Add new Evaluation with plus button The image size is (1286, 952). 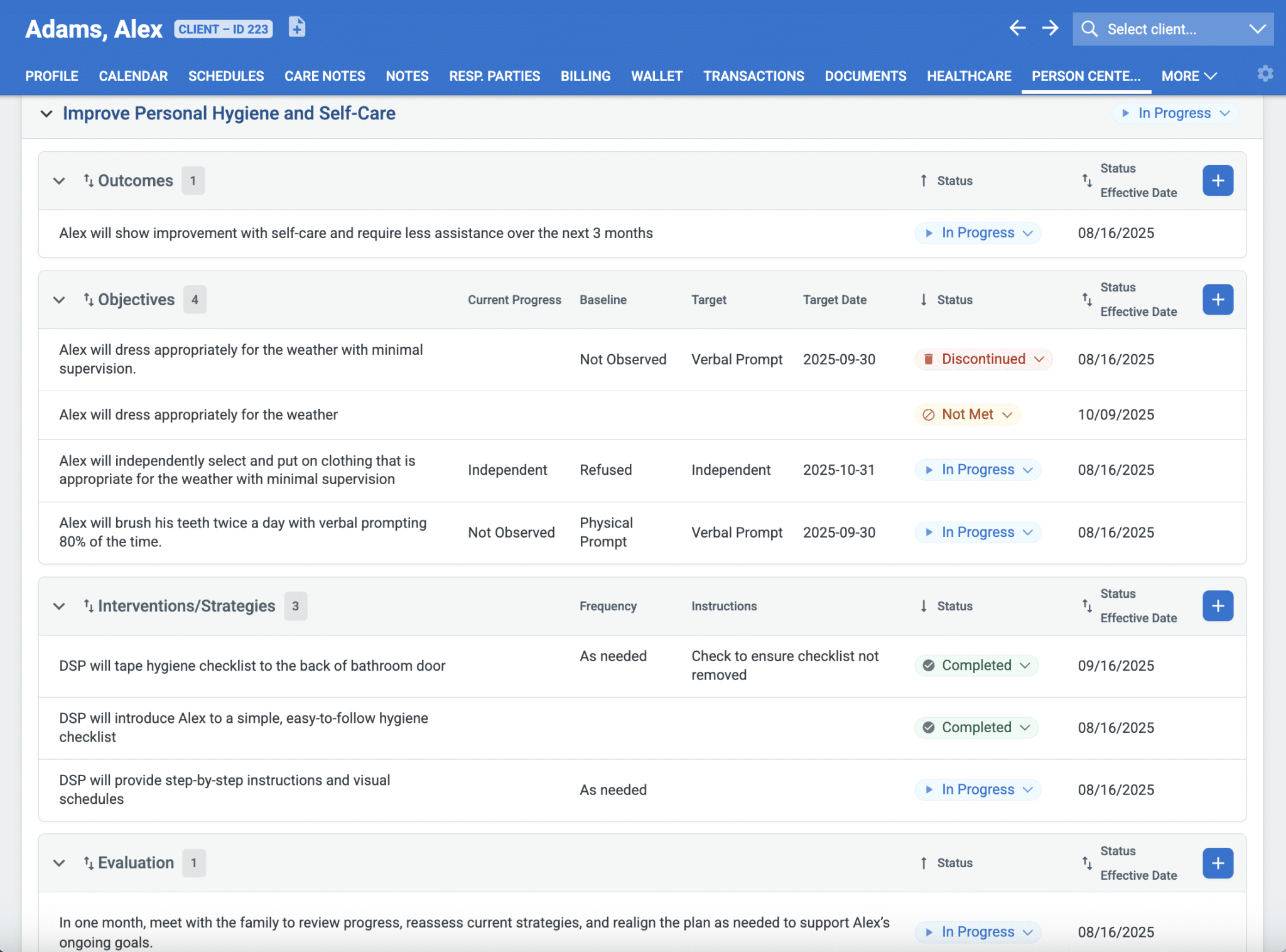click(x=1218, y=863)
